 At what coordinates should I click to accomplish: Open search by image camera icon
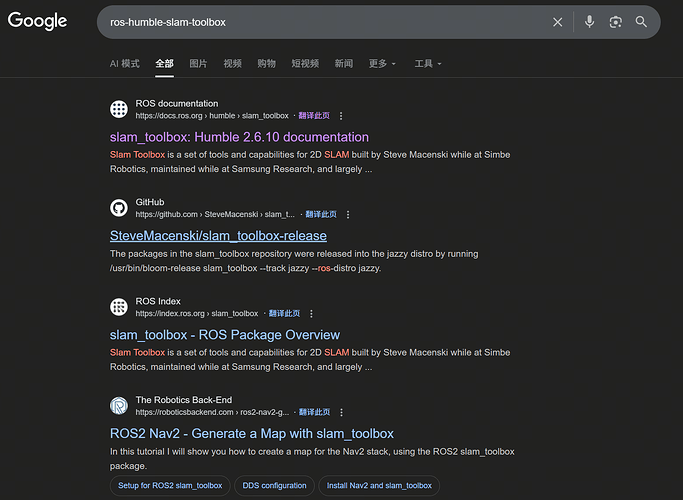(x=615, y=22)
